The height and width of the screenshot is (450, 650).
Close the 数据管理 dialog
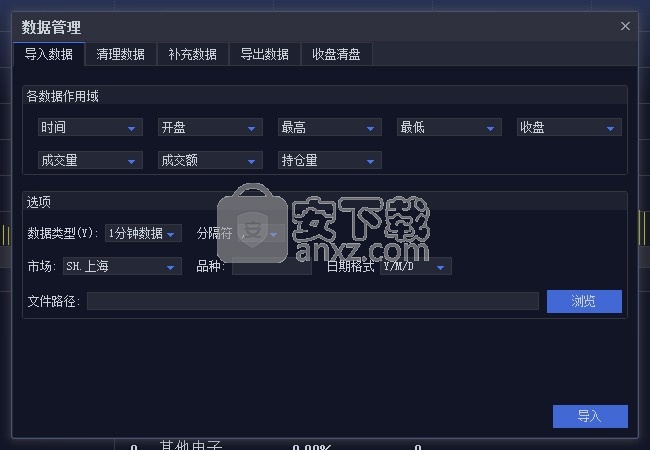(625, 26)
